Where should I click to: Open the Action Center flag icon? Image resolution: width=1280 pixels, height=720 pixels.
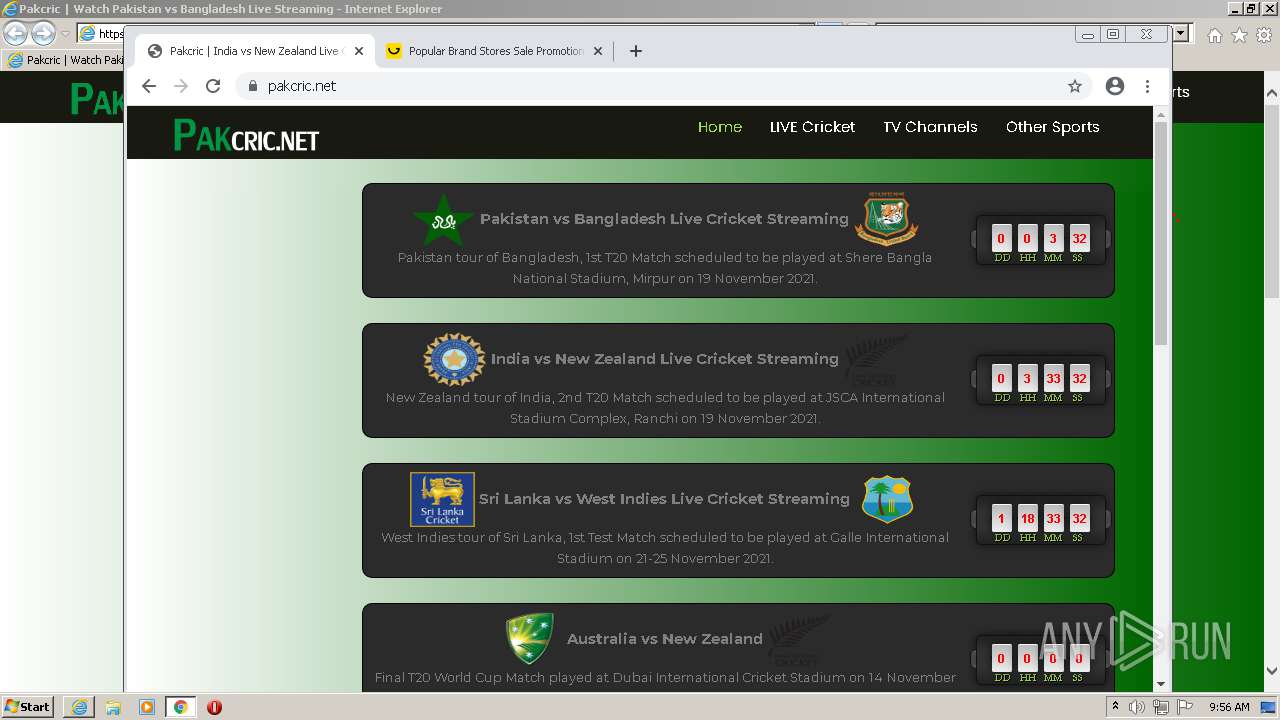(1185, 707)
